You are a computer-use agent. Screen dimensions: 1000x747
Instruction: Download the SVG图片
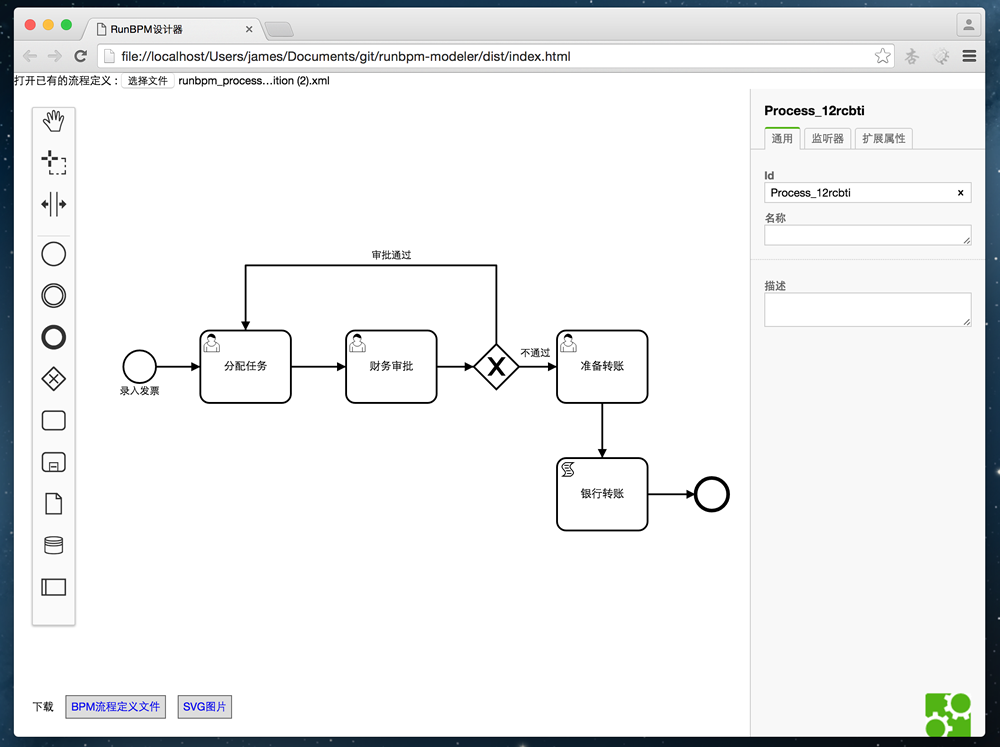(x=205, y=706)
